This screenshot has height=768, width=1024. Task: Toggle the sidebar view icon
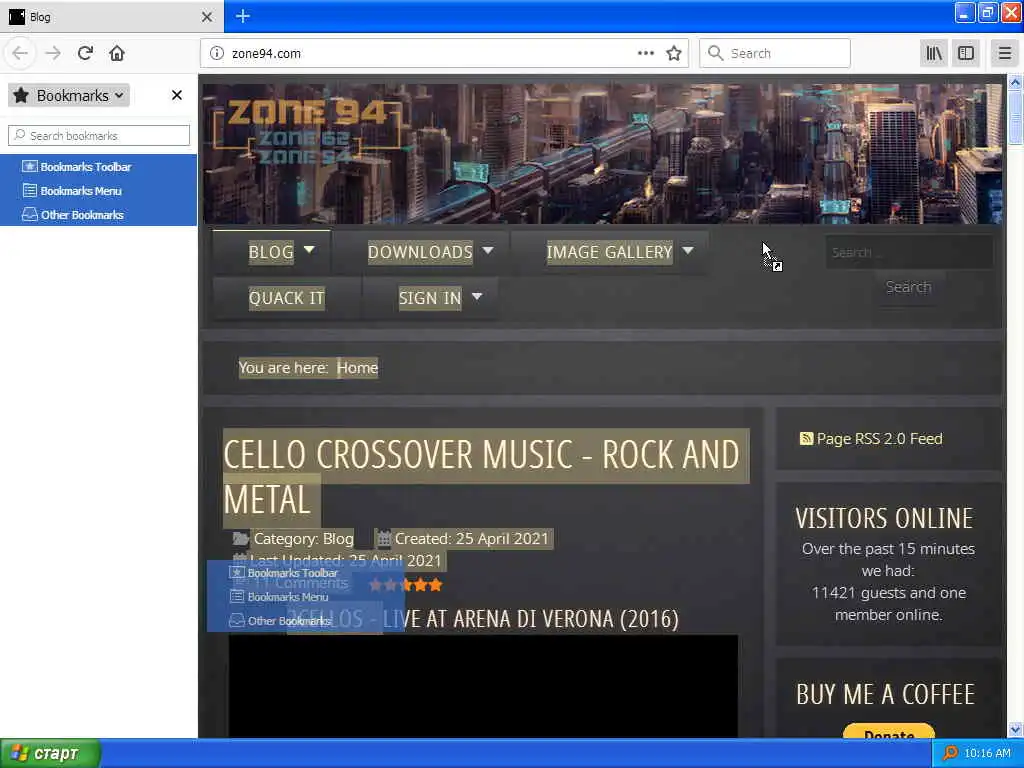(966, 54)
